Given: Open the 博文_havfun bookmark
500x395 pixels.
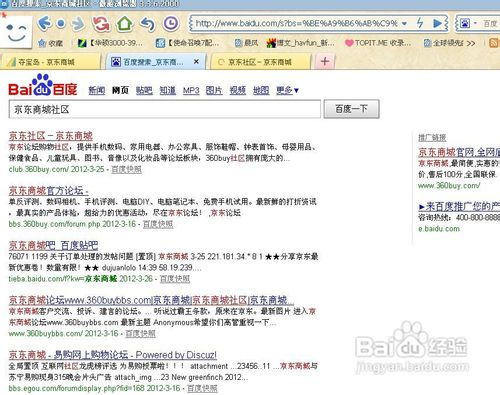Looking at the screenshot, I should click(x=300, y=43).
